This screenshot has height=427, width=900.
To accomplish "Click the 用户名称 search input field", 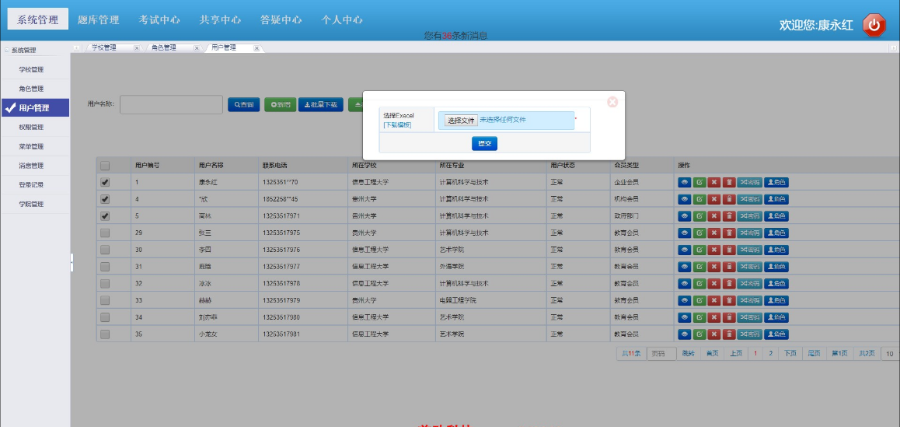I will coord(171,104).
